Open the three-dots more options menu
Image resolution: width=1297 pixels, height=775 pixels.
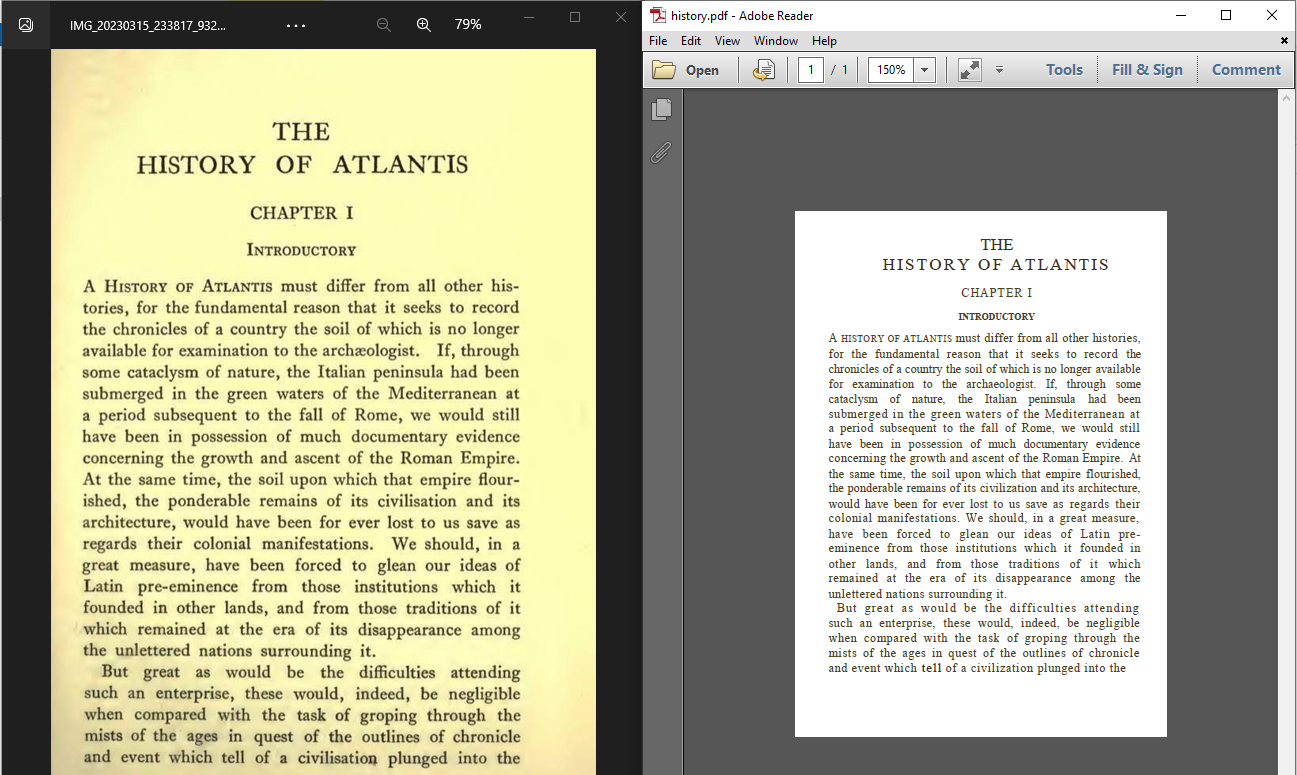pos(296,25)
